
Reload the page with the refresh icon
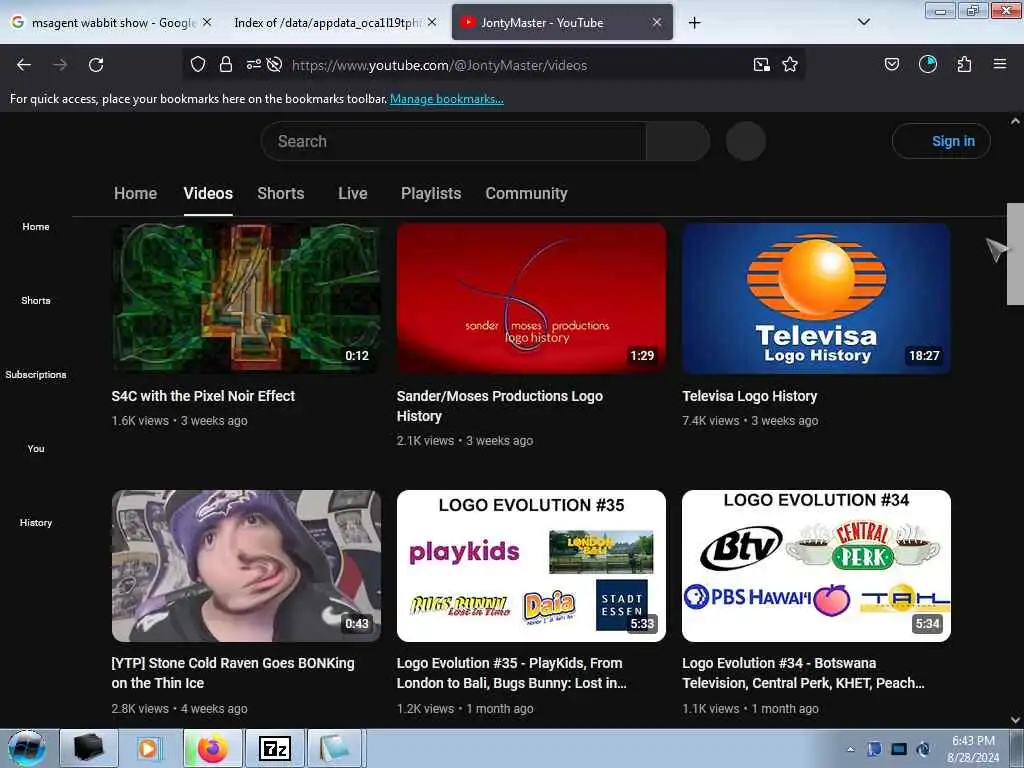pos(96,65)
